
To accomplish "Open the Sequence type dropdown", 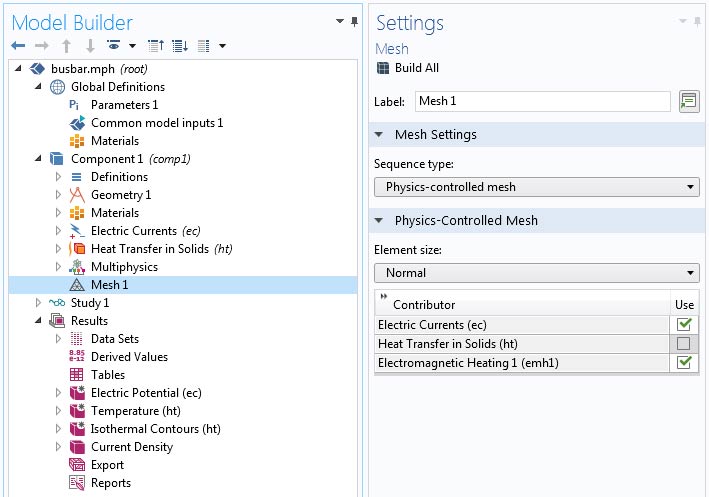I will pyautogui.click(x=536, y=186).
